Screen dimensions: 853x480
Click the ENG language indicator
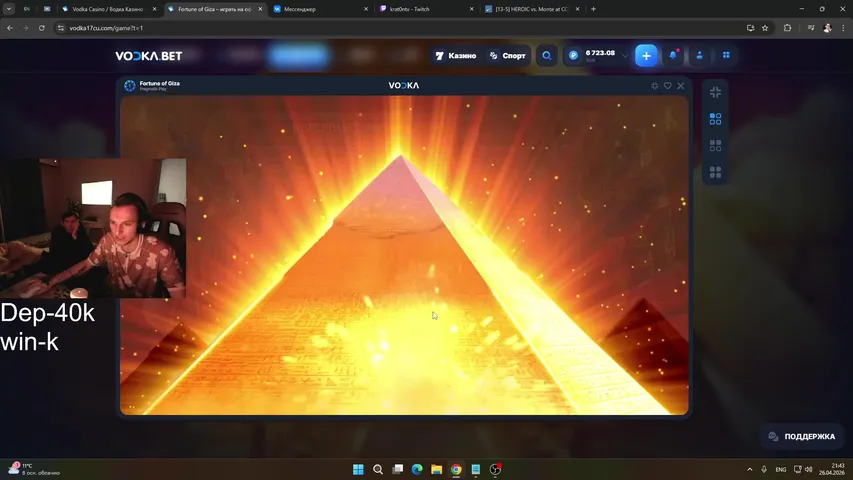(x=781, y=469)
